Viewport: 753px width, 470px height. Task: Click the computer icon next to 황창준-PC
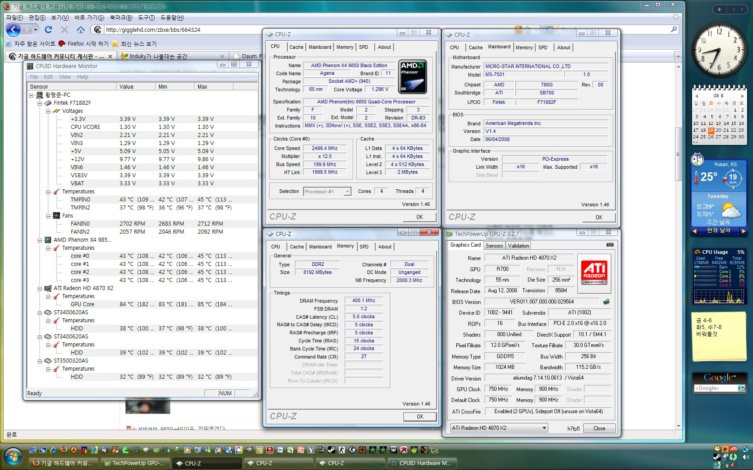click(x=39, y=95)
